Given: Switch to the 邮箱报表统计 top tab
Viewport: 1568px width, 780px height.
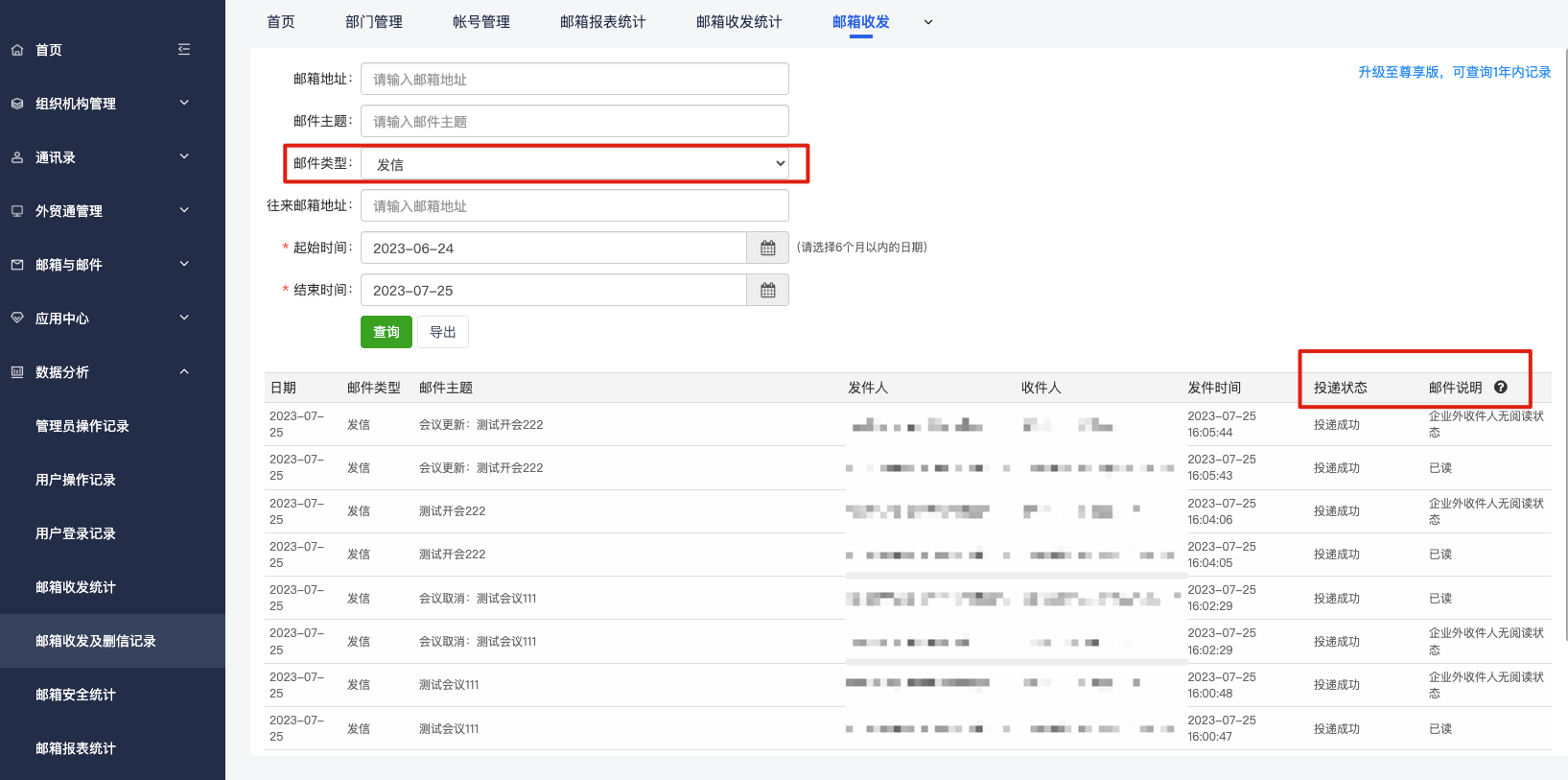Looking at the screenshot, I should point(602,22).
